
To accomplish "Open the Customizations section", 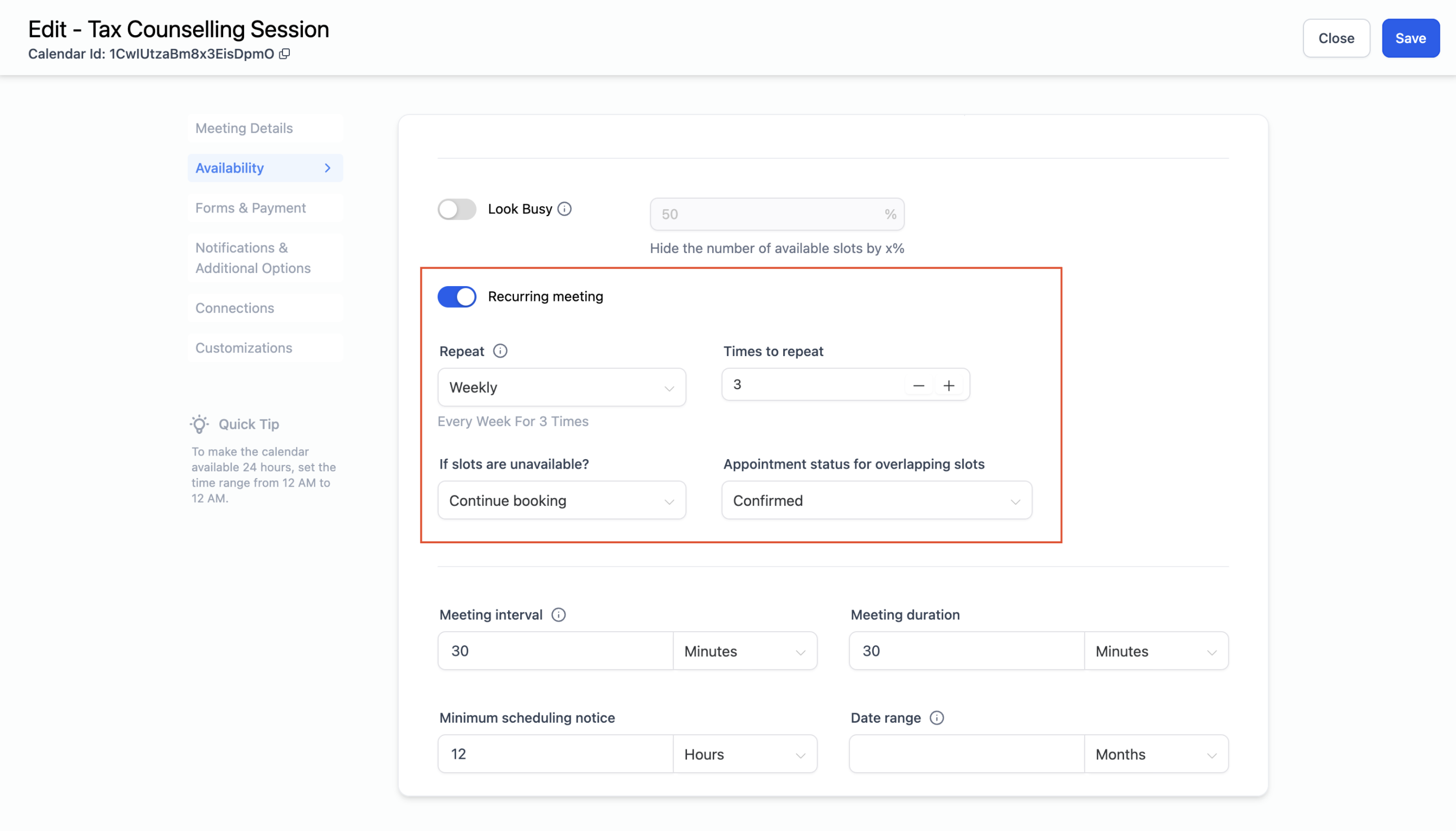I will 244,348.
